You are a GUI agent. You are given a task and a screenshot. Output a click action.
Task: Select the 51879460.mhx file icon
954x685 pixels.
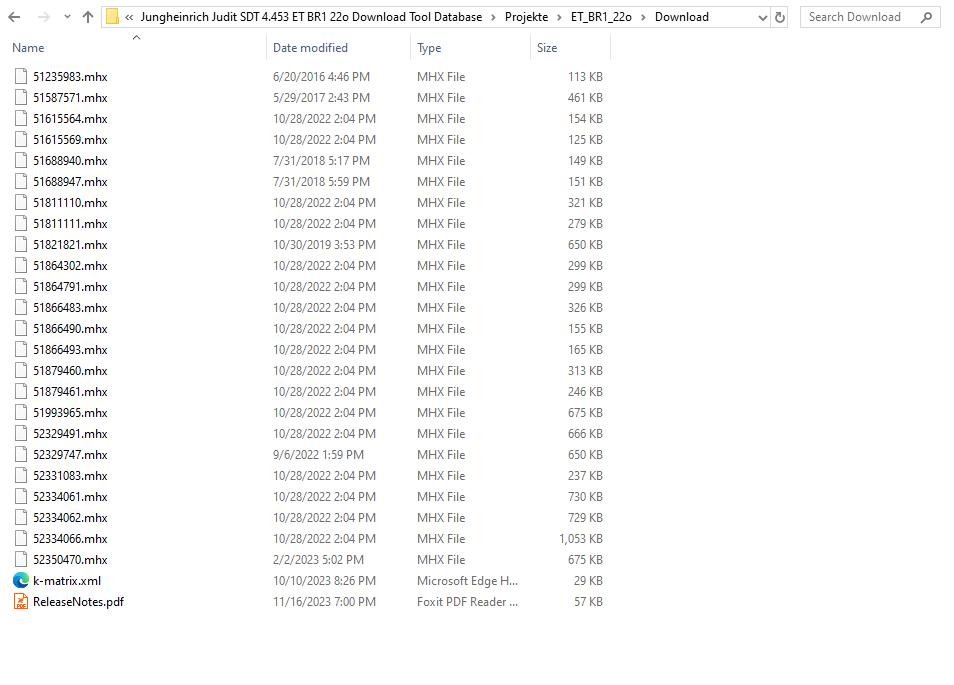21,370
